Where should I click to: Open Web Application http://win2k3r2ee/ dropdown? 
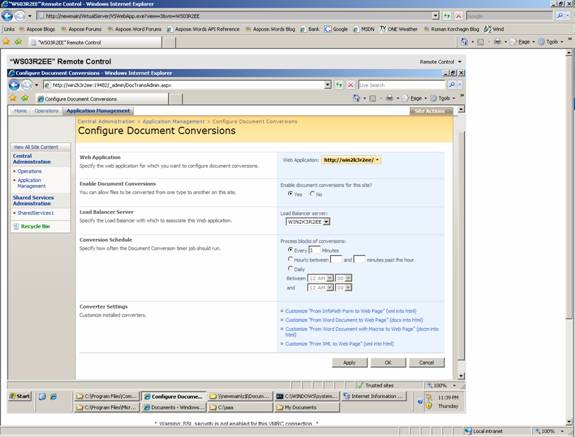click(x=351, y=160)
